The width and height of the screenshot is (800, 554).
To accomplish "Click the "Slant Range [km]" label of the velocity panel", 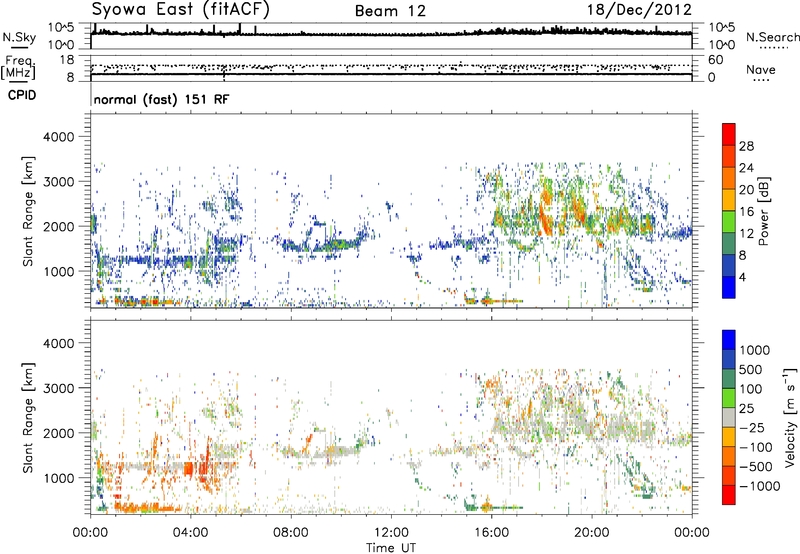I will 28,418.
